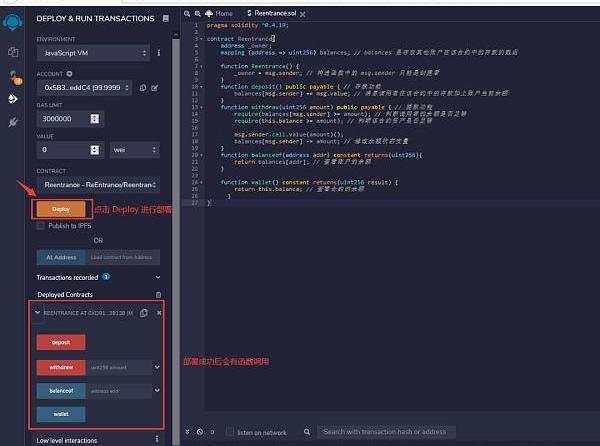Clear the terminal console output
This screenshot has width=600, height=446.
198,432
